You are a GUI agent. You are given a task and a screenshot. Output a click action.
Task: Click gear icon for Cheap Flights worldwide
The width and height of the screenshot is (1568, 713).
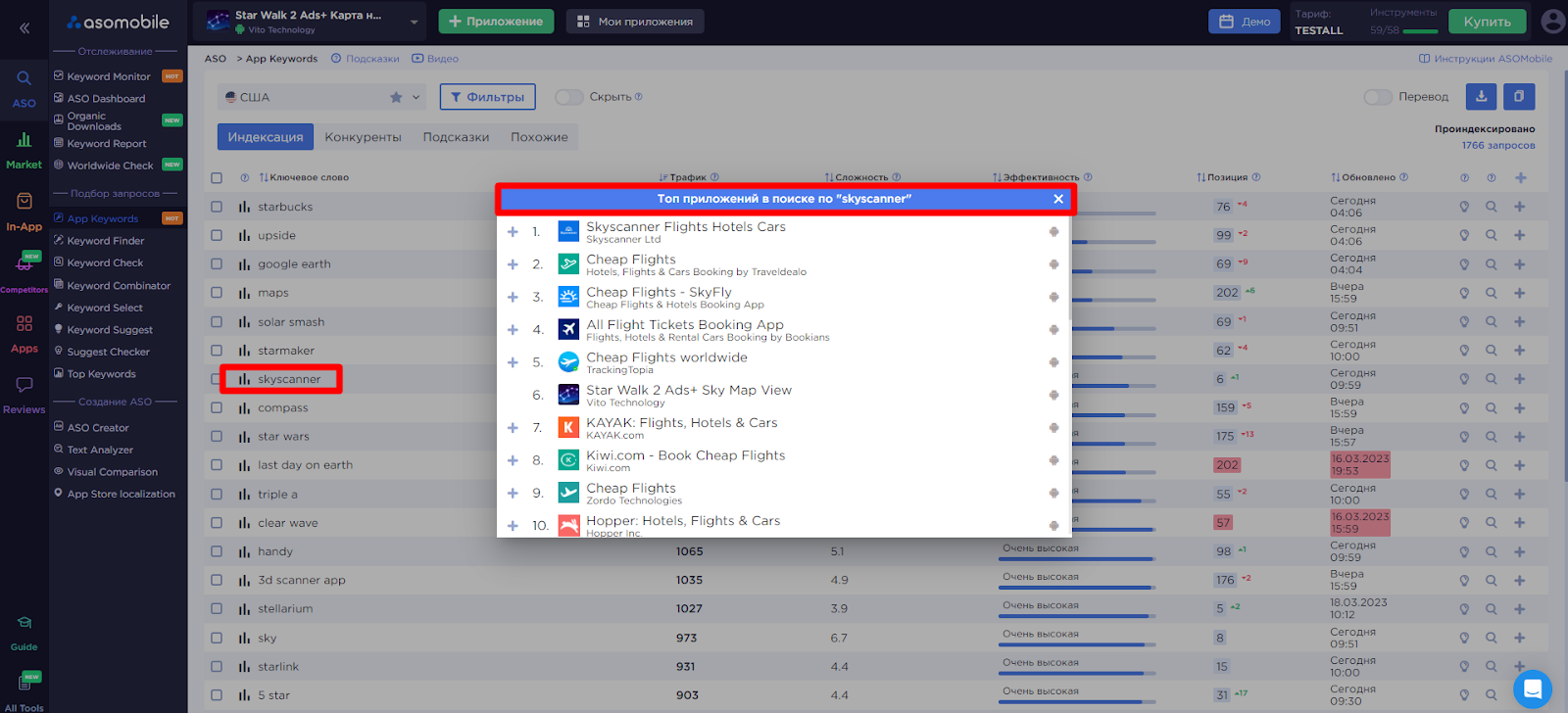[1053, 362]
